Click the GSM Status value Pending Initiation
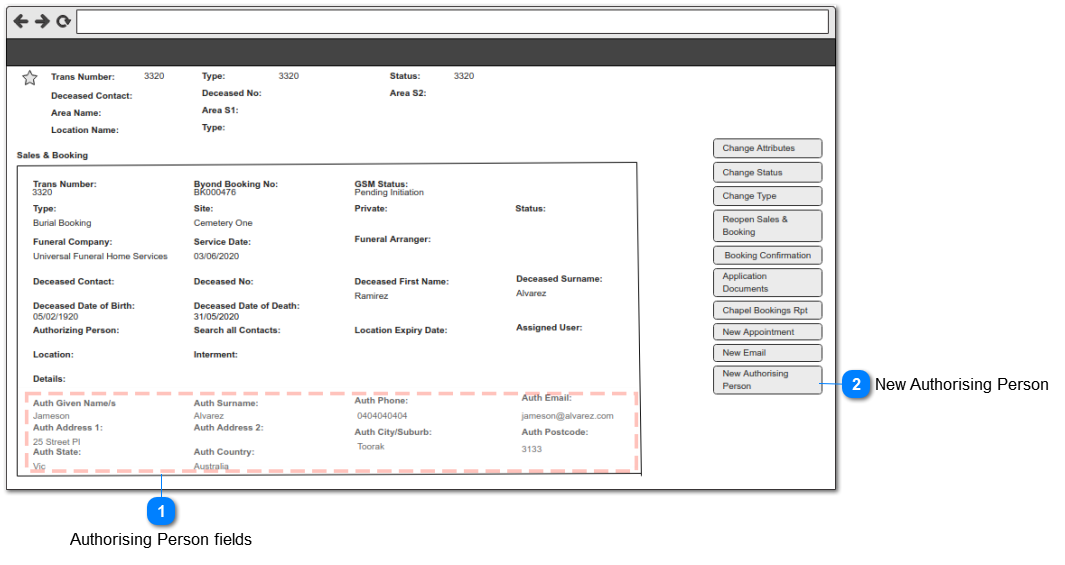The image size is (1065, 565). [389, 192]
